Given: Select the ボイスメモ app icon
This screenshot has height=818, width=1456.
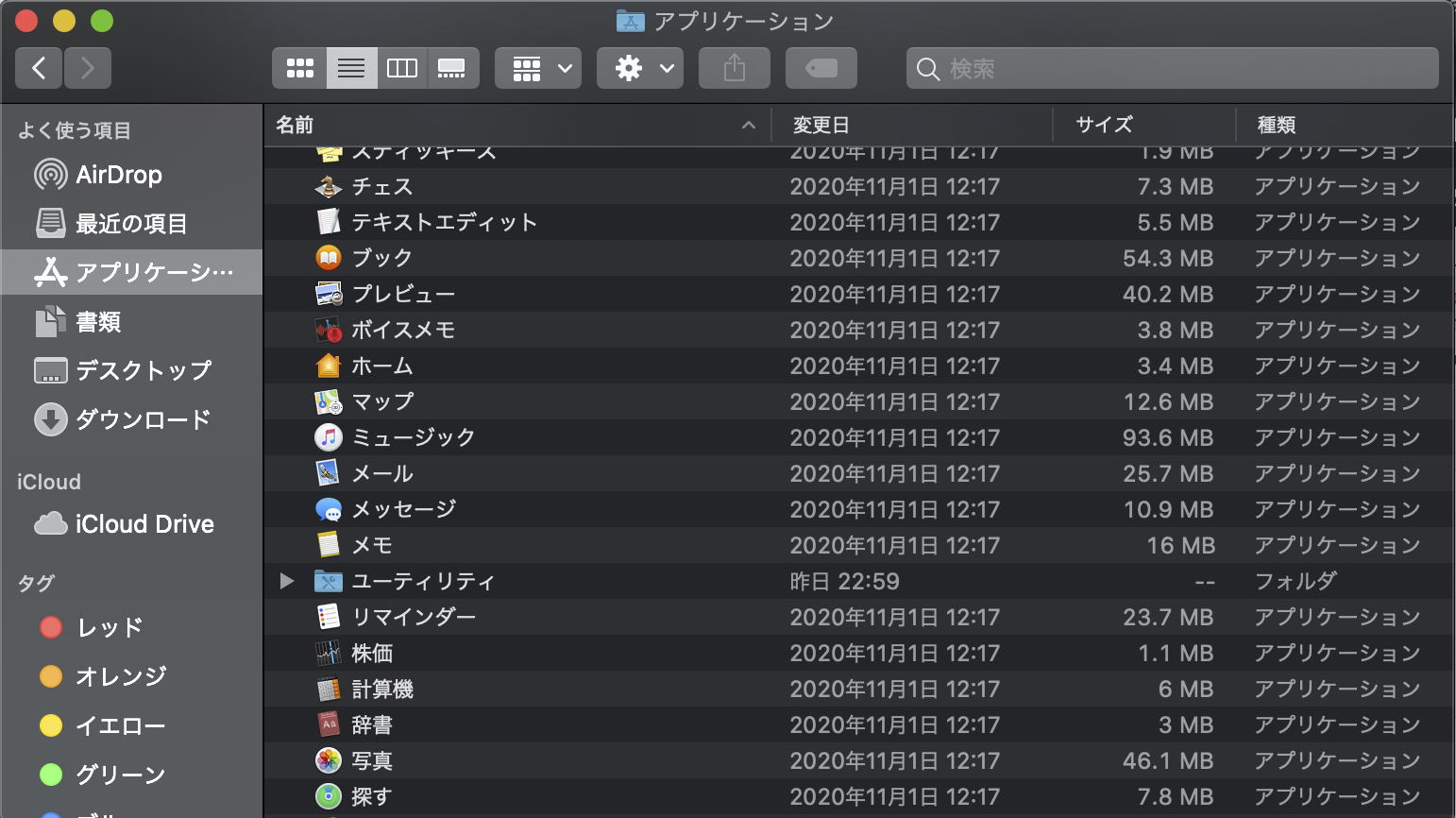Looking at the screenshot, I should [x=328, y=330].
